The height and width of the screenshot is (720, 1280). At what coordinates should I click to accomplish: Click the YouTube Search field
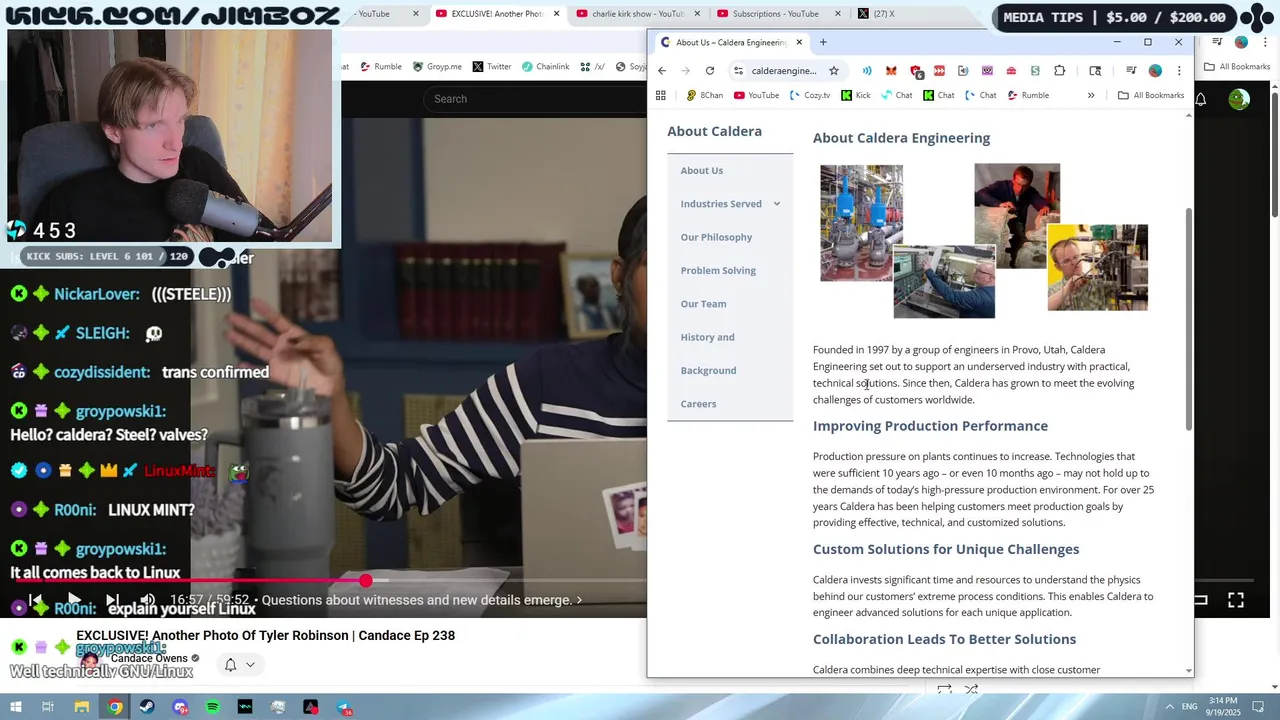(x=535, y=99)
